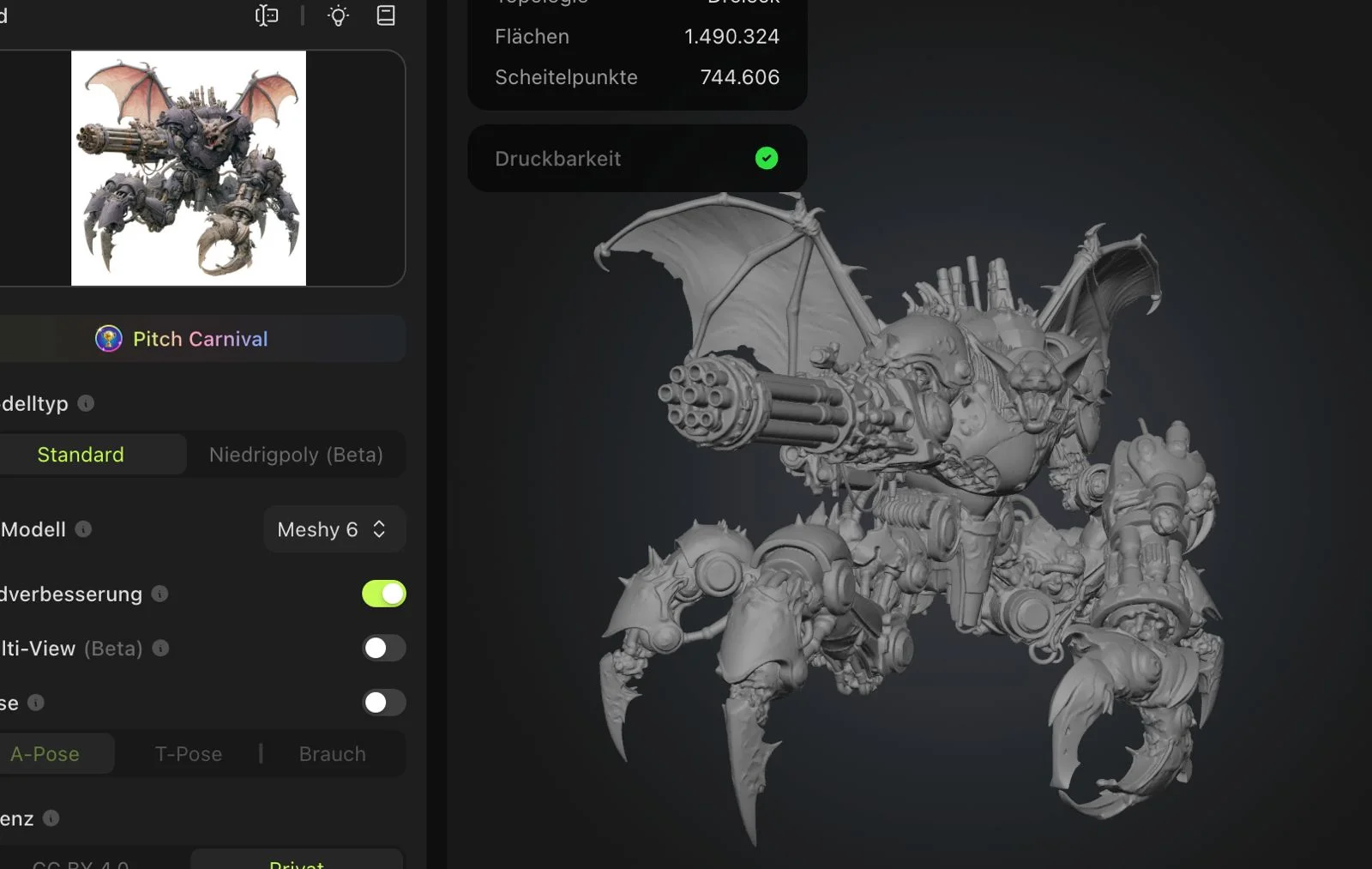Click the green Druckbarkeit check icon

click(767, 158)
